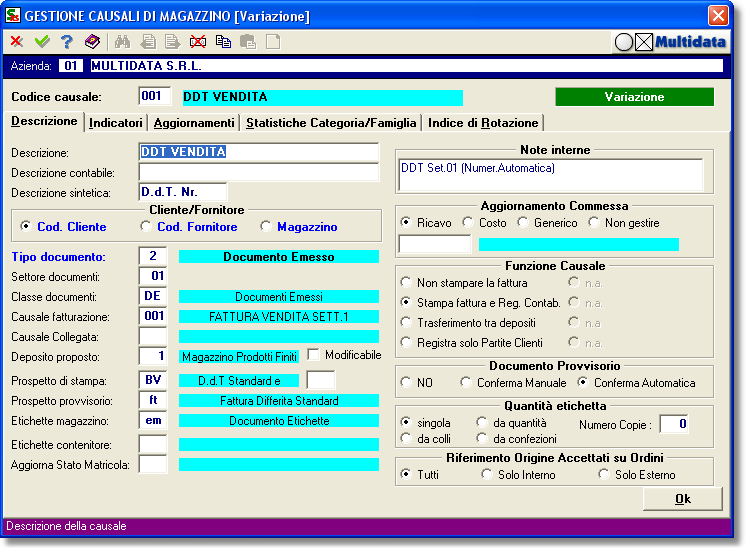Click the binoculars search icon
The image size is (746, 550).
[122, 42]
